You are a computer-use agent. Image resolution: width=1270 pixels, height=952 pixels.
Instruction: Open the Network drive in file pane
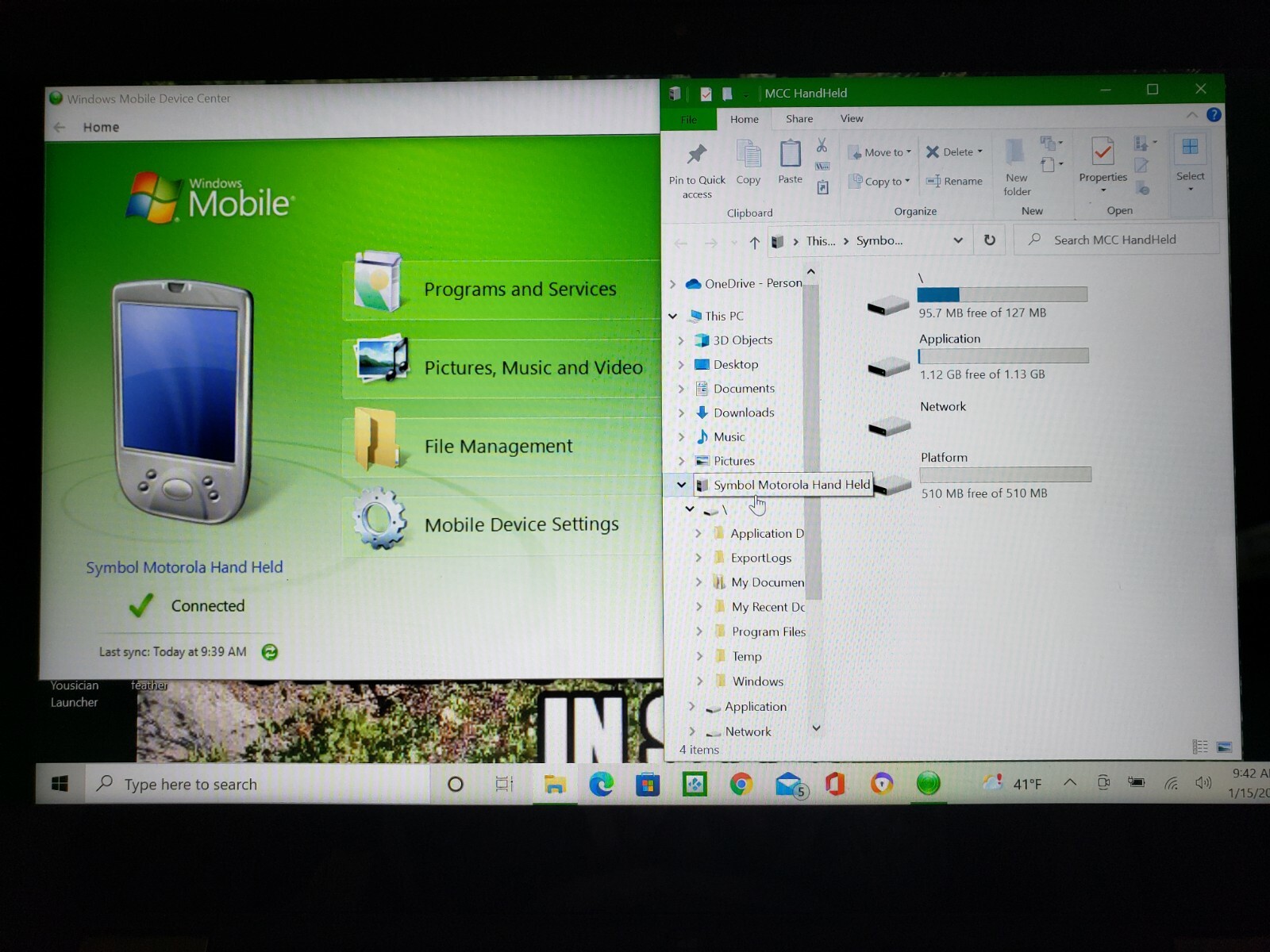889,427
